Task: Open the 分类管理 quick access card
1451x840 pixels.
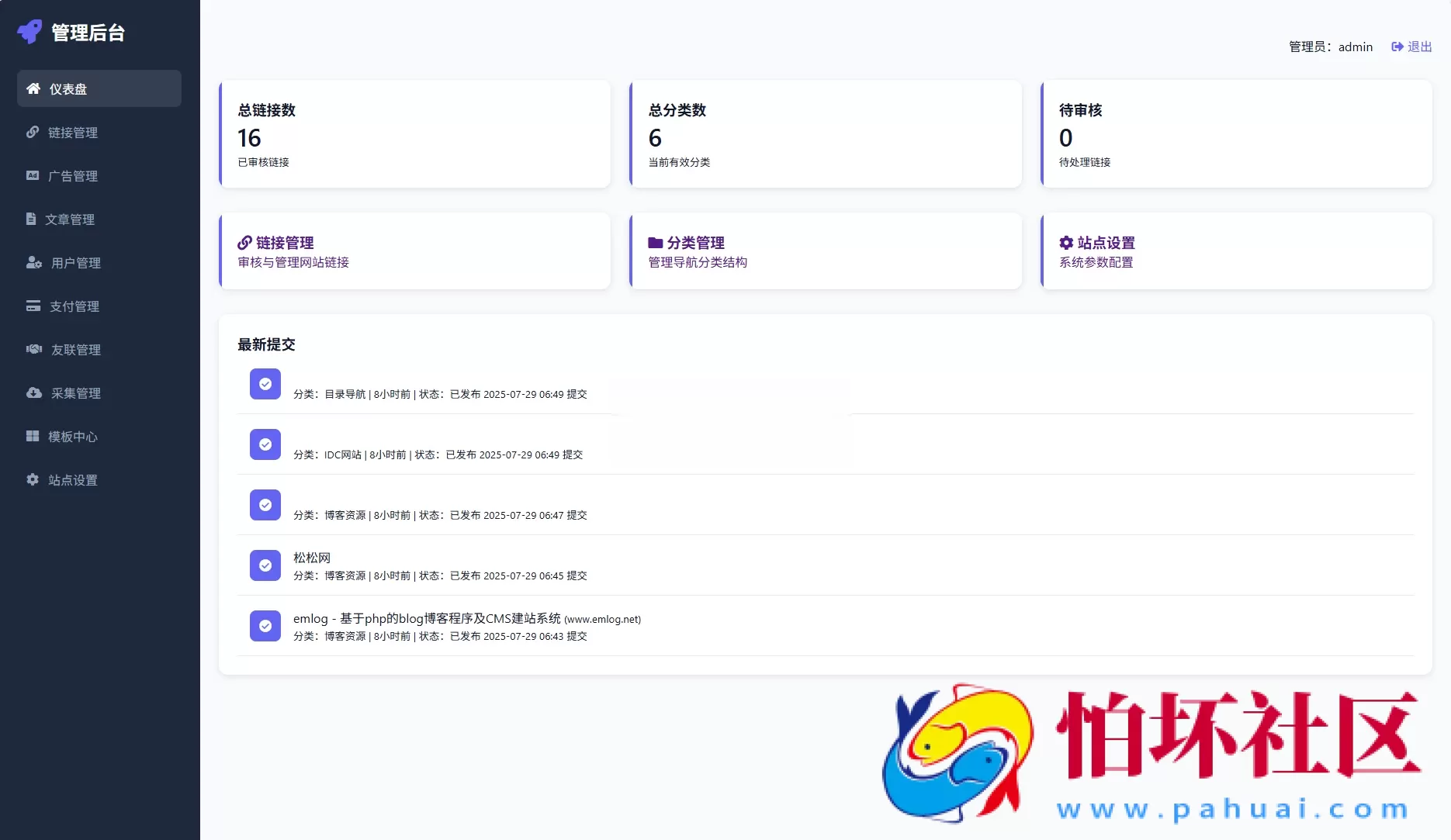Action: (825, 251)
